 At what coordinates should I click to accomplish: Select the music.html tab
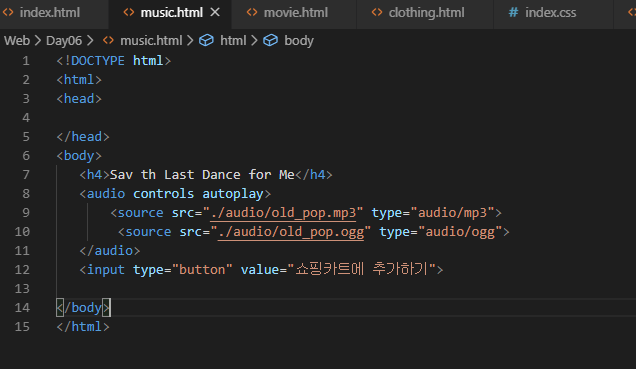pos(172,13)
